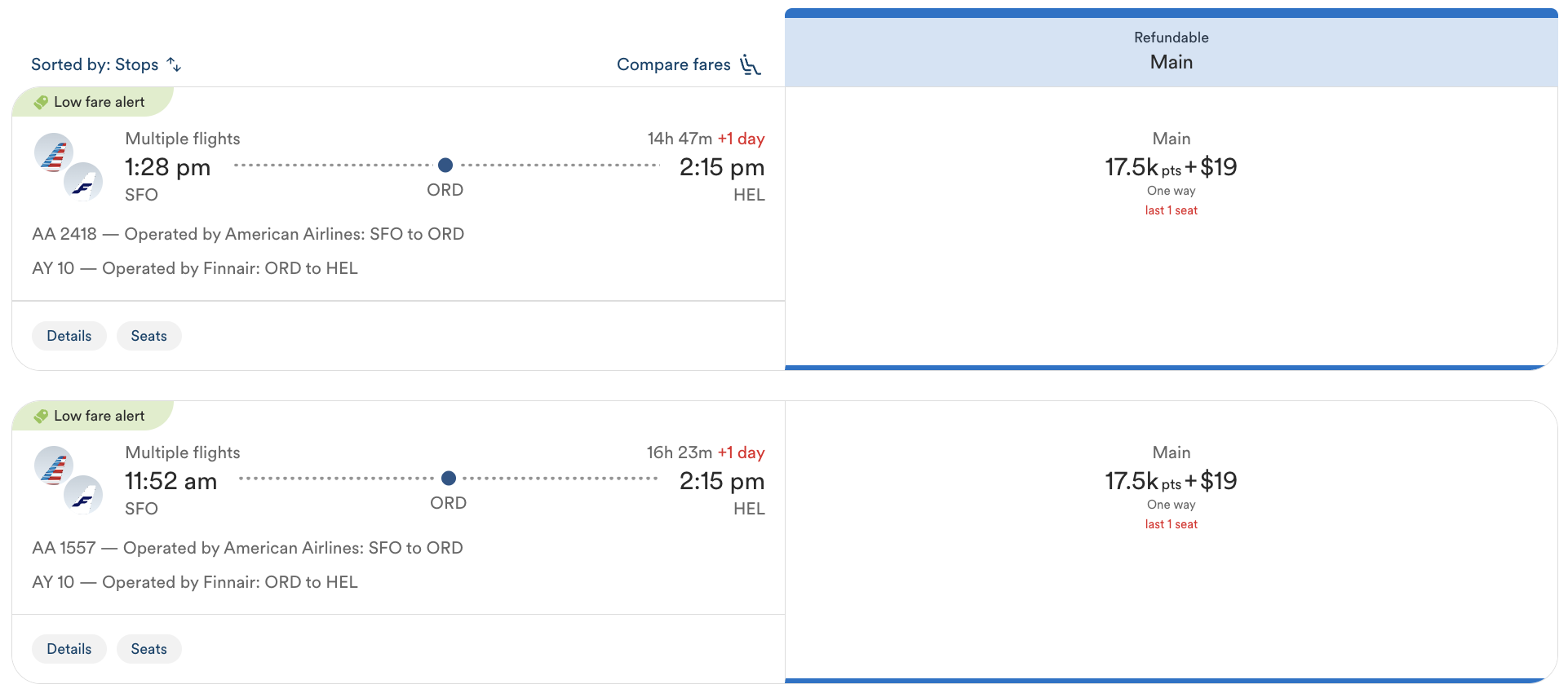Click the ORD stop dot on second flight
1568x693 pixels.
[449, 479]
